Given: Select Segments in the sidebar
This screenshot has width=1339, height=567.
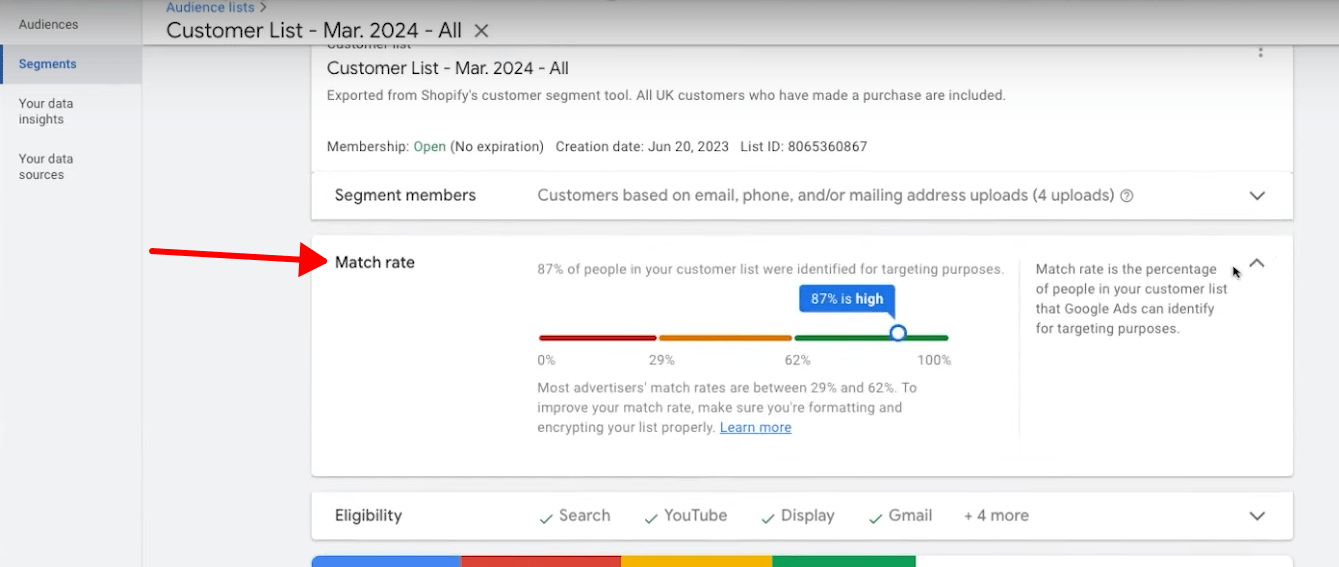Looking at the screenshot, I should (48, 64).
